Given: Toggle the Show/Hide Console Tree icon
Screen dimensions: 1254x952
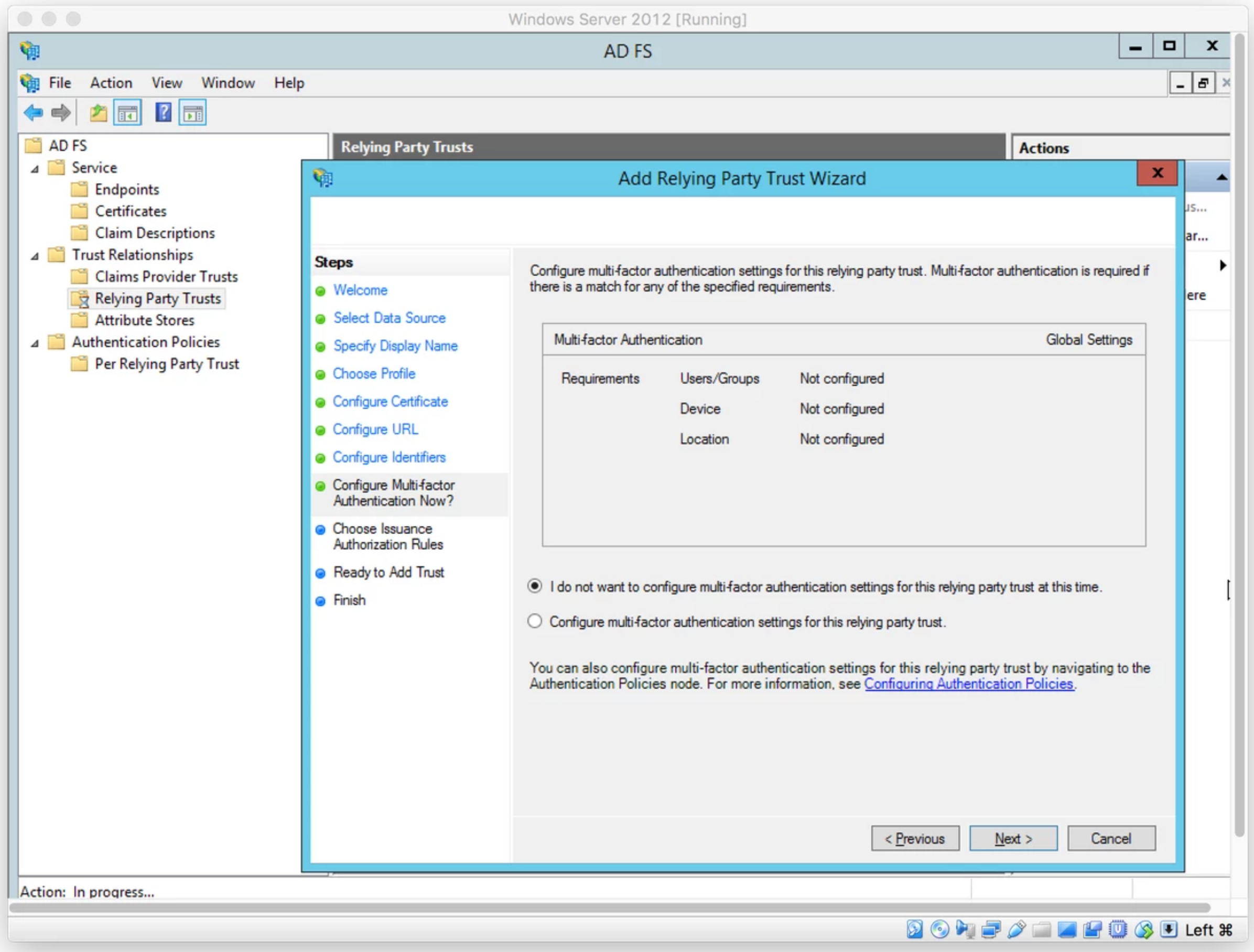Looking at the screenshot, I should (x=127, y=113).
